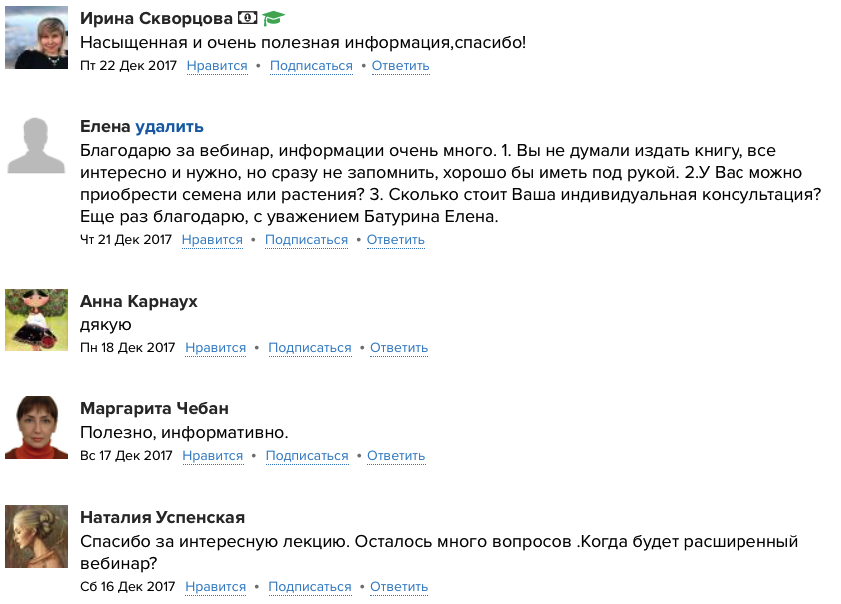Click Подписаться under Анна Карнаух's comment
Image resolution: width=841 pixels, height=604 pixels.
(x=310, y=348)
